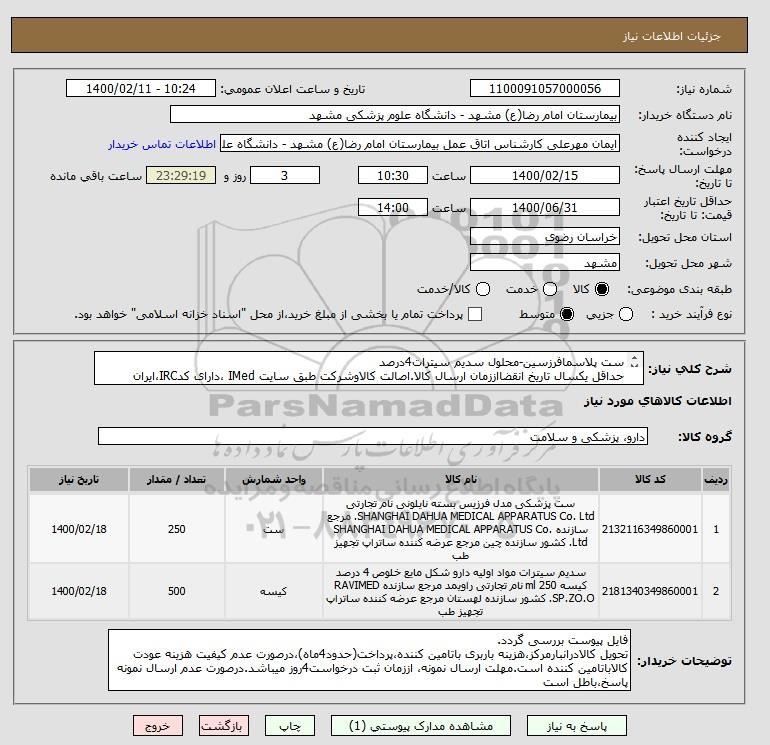Click the RAVIMED sodium citrate product name cell
The height and width of the screenshot is (745, 770).
click(461, 591)
